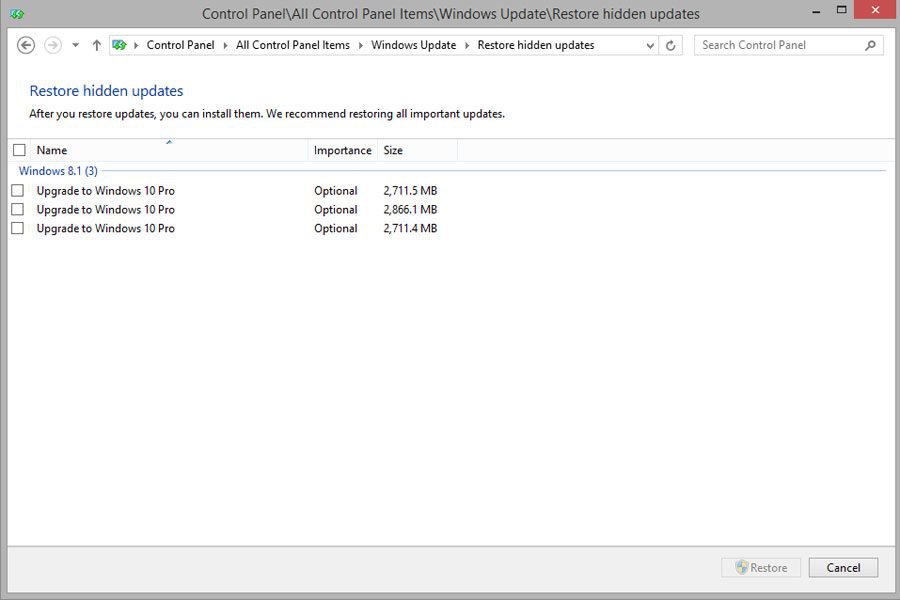900x600 pixels.
Task: Click the search magnifier icon
Action: pos(870,45)
